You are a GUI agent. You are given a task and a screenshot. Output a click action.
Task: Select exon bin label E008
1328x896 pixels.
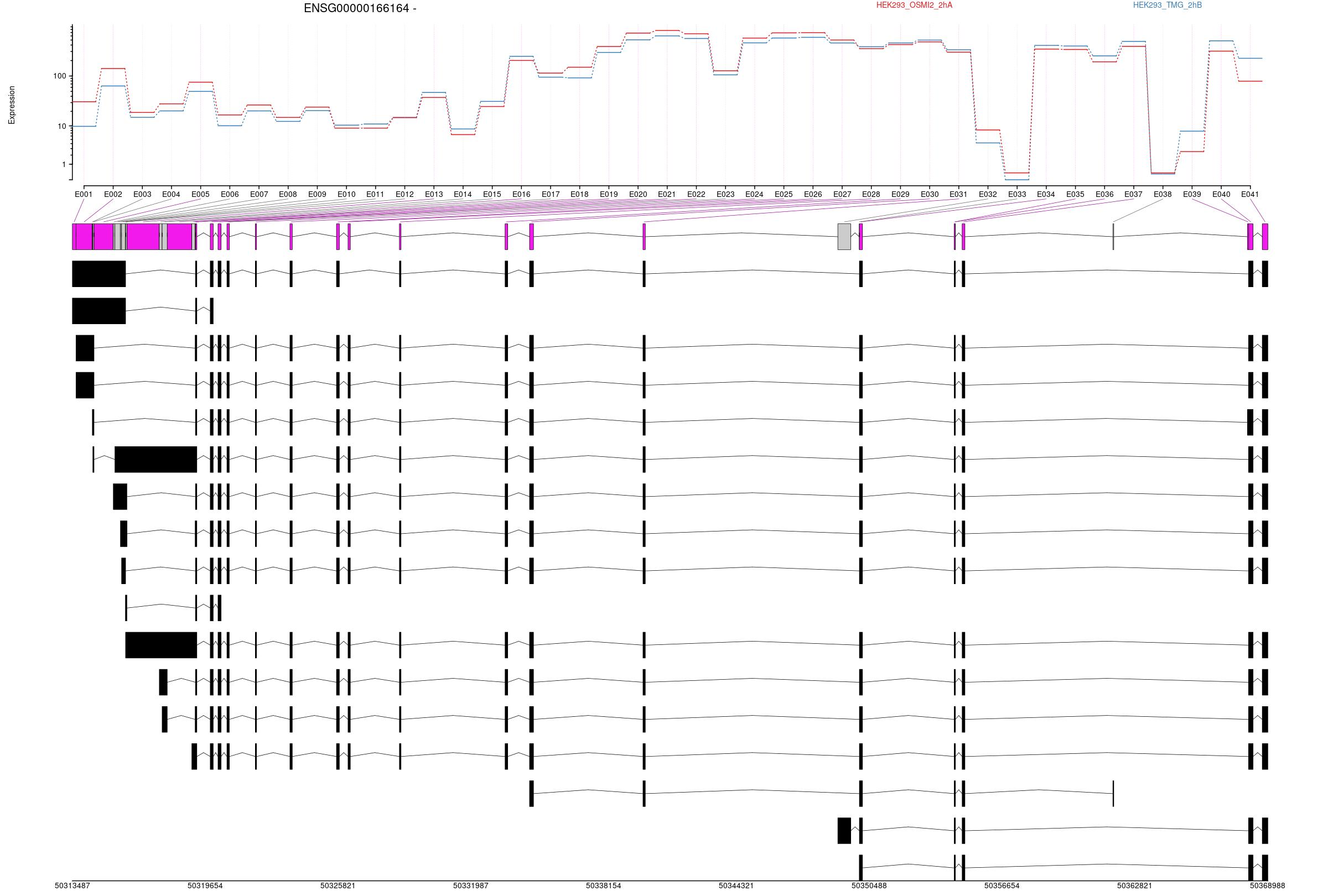pyautogui.click(x=288, y=194)
